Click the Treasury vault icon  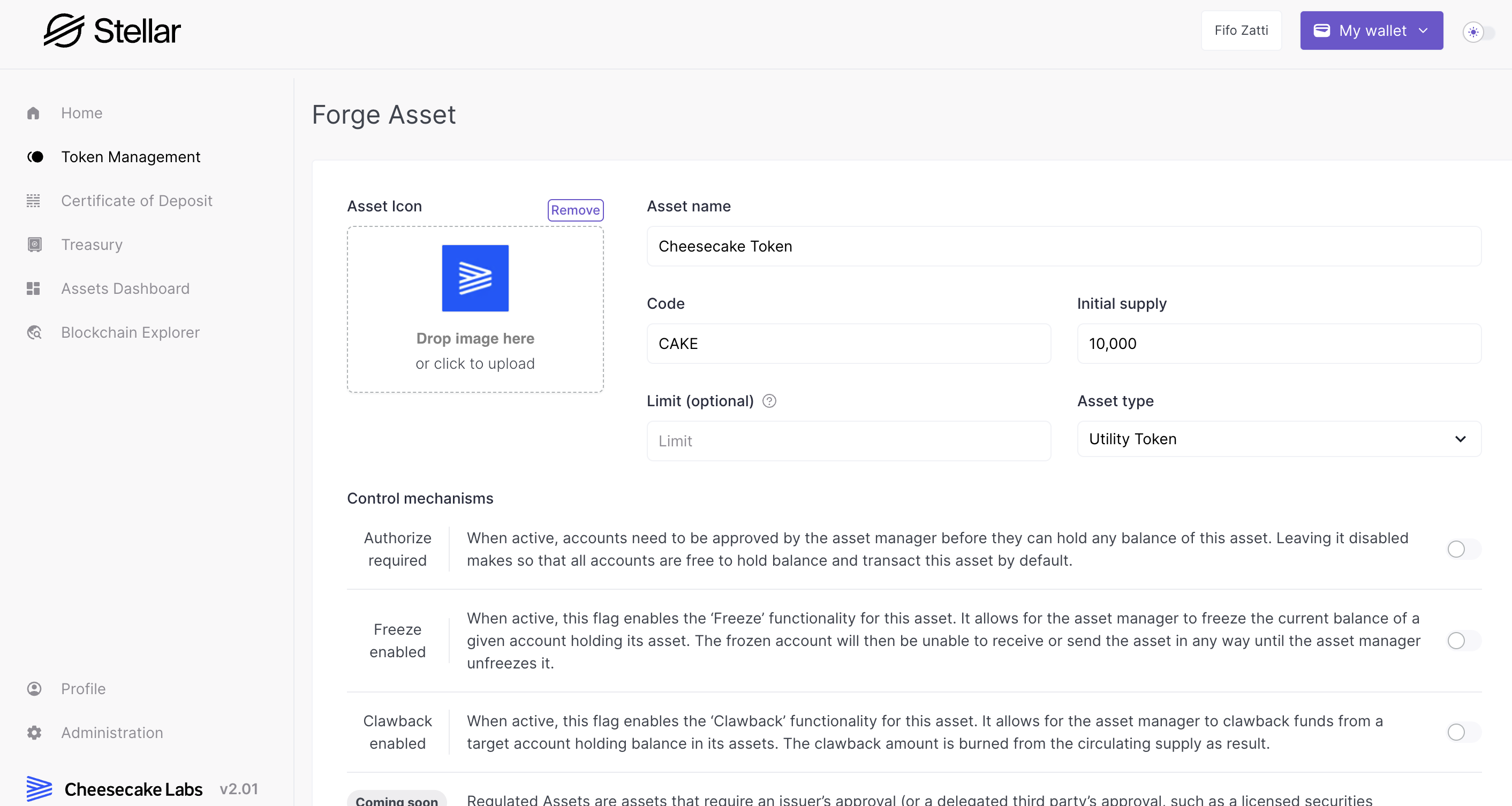click(35, 245)
